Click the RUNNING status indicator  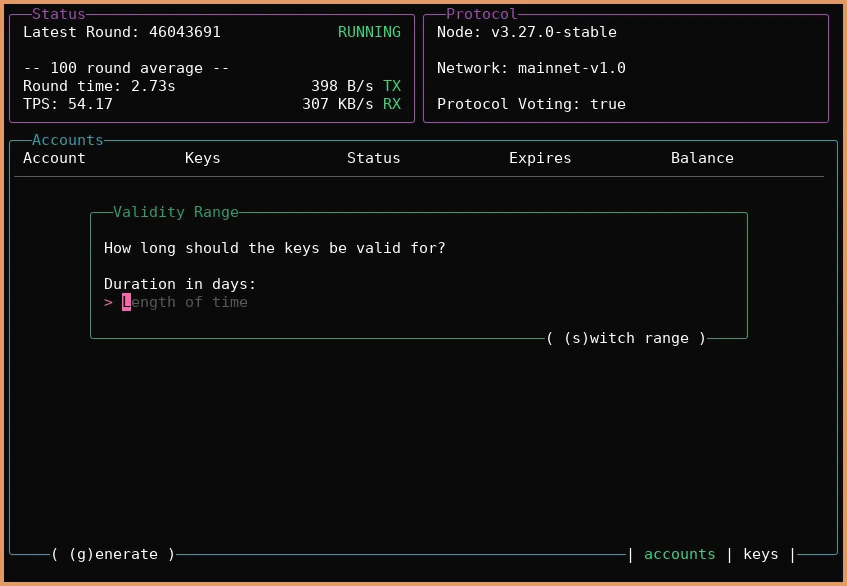pos(369,31)
